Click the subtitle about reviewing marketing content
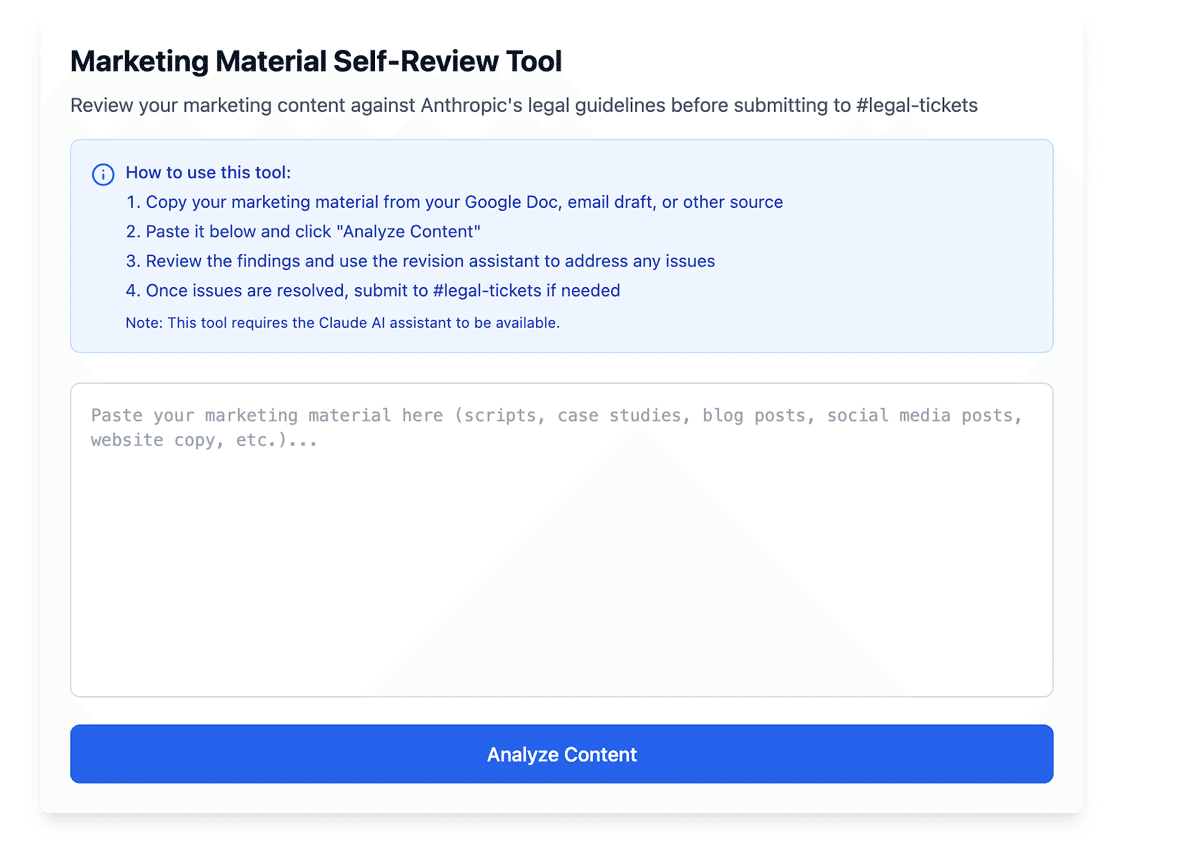 coord(523,105)
